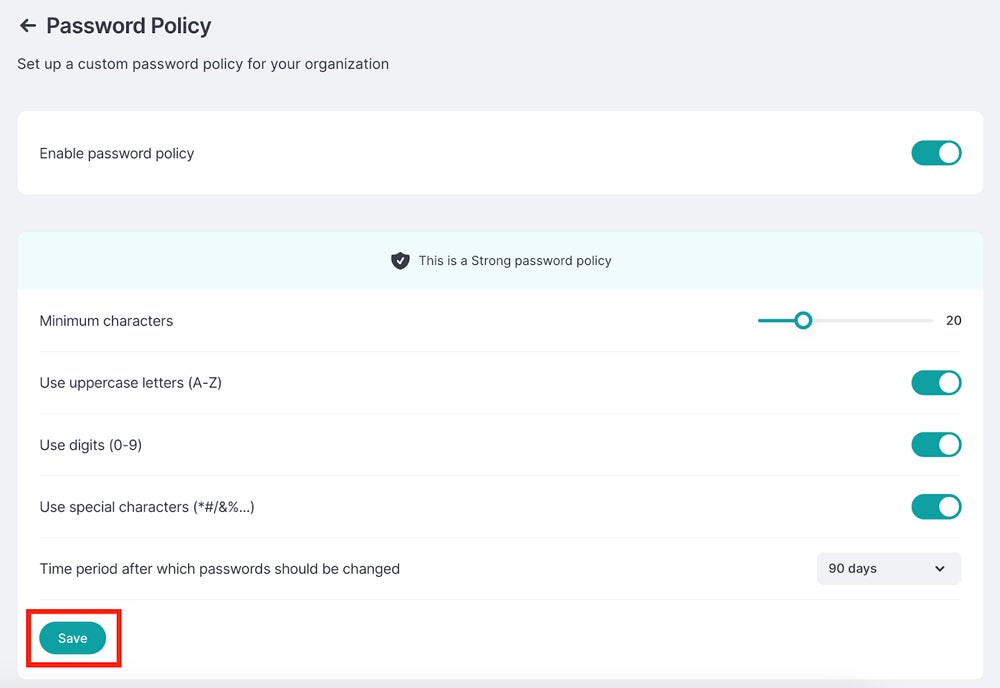Toggle the Enable password policy switch
This screenshot has width=1000, height=688.
pyautogui.click(x=935, y=153)
